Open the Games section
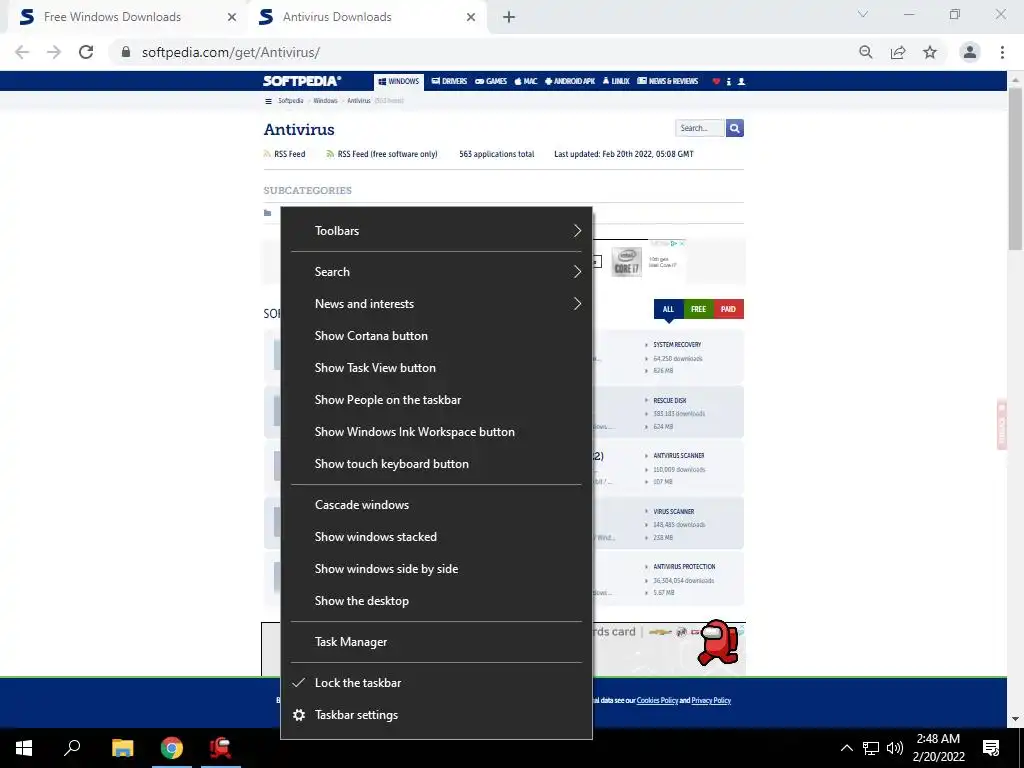The width and height of the screenshot is (1024, 768). (x=491, y=82)
